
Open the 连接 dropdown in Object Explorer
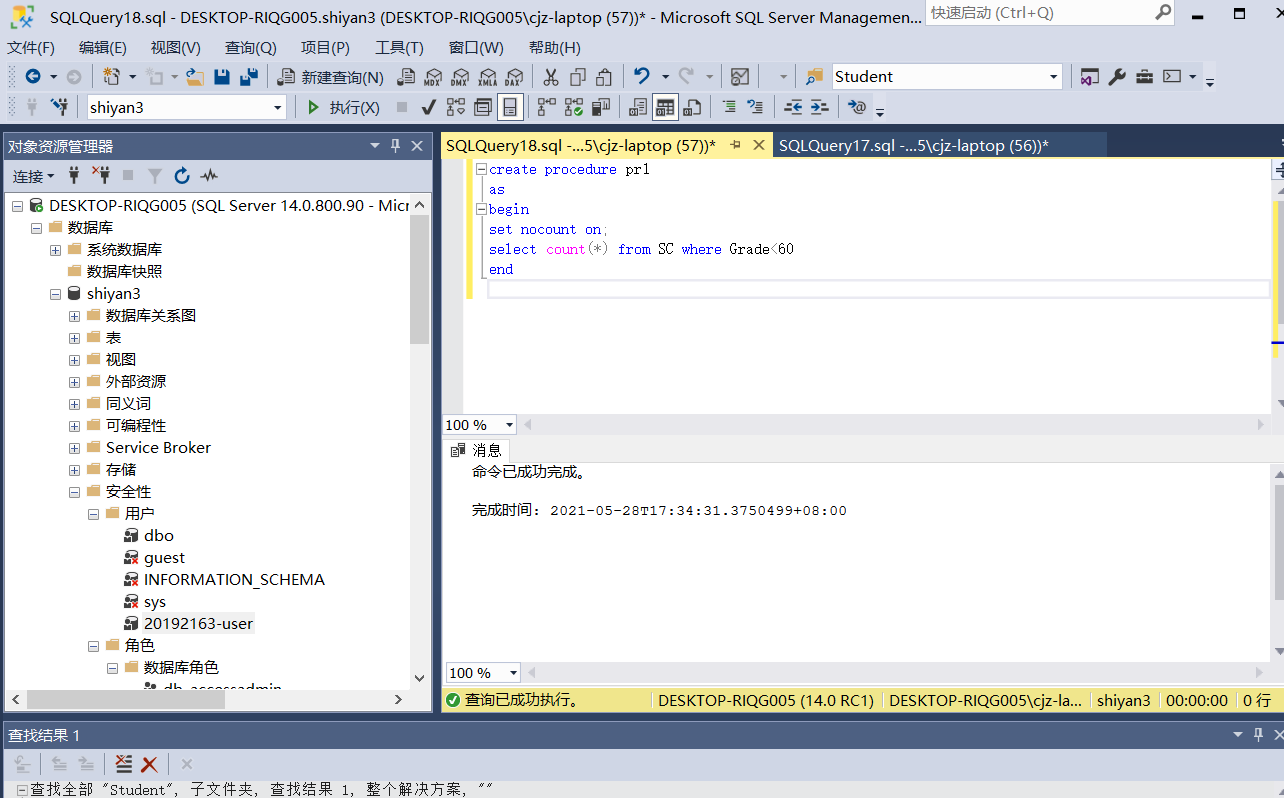(x=33, y=176)
